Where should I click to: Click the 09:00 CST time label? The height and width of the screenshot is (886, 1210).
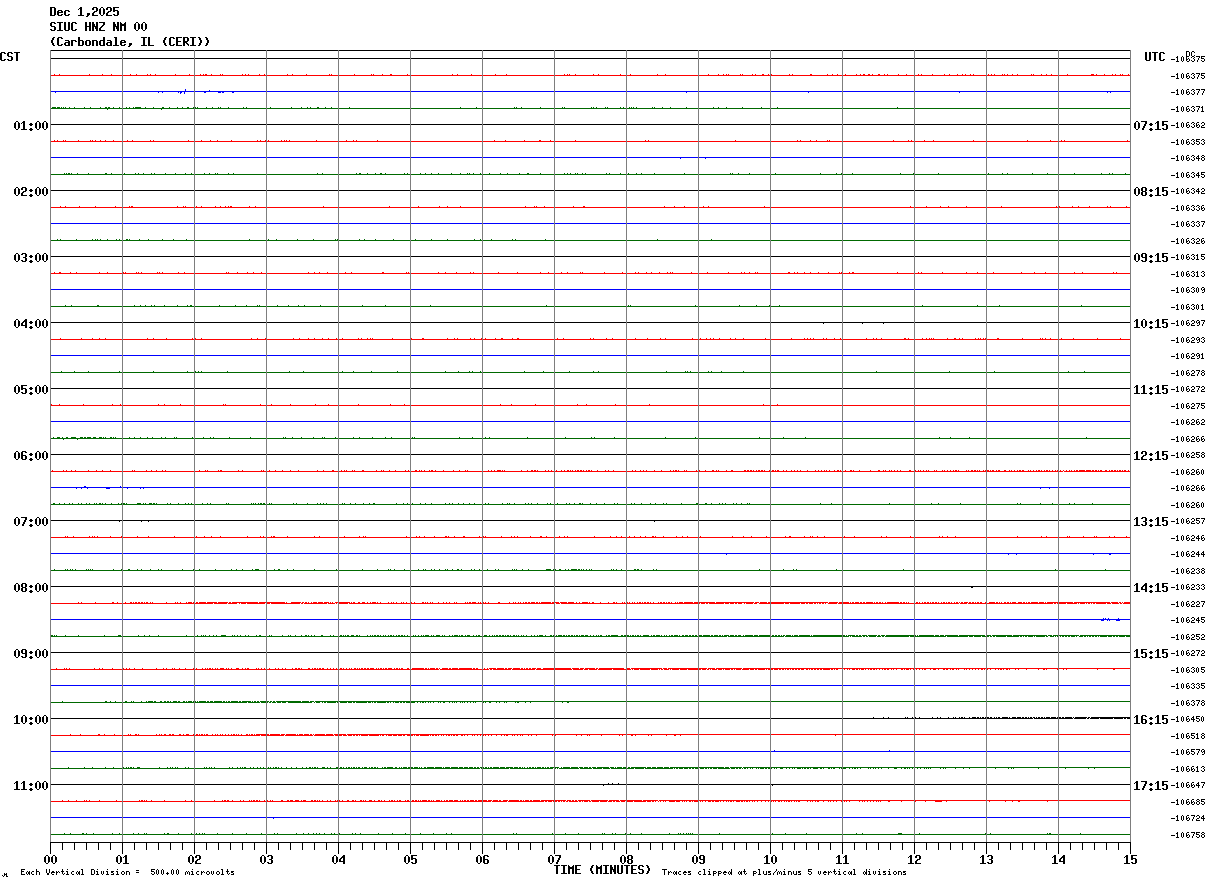coord(31,654)
